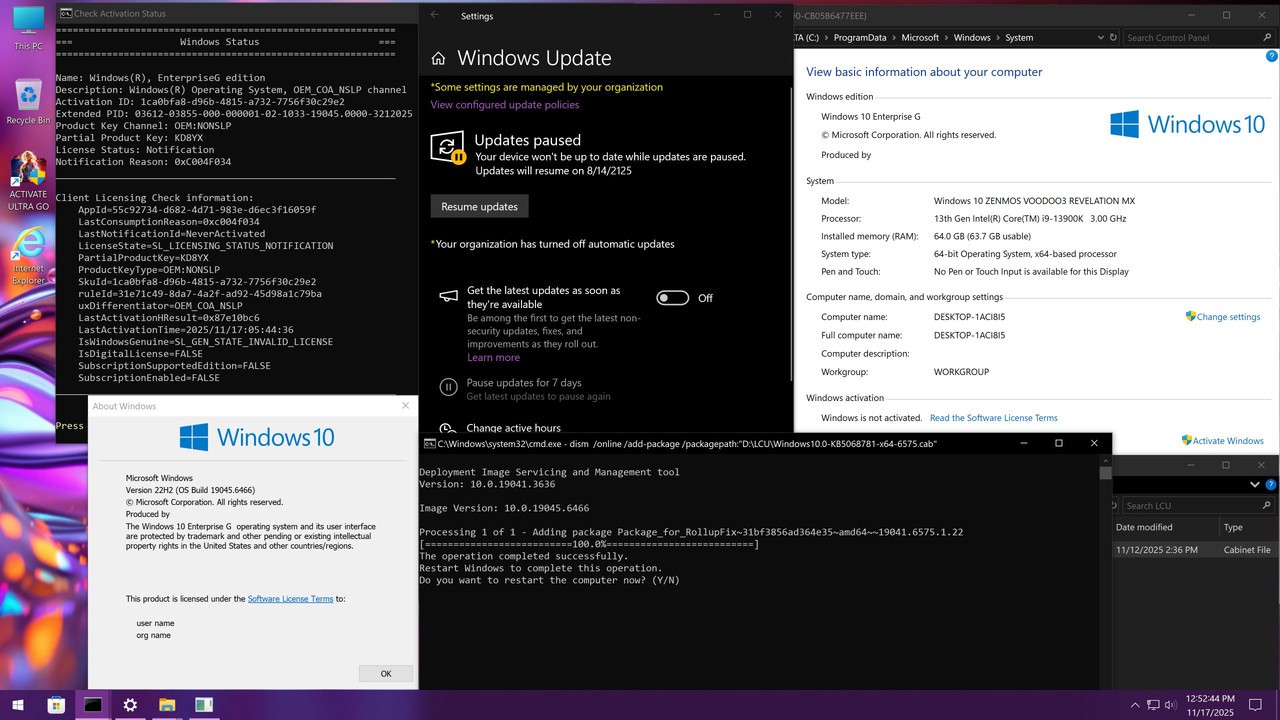Click the pause icon beside Pause updates
The image size is (1280, 720).
tap(449, 387)
